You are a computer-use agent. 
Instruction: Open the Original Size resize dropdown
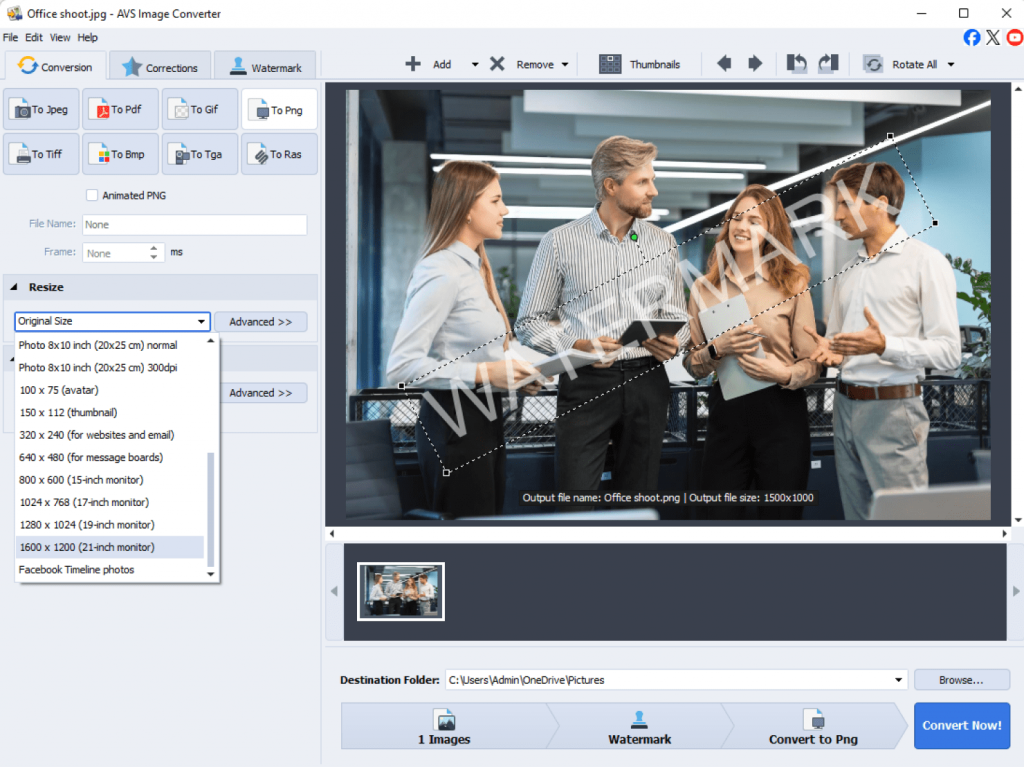click(x=112, y=322)
